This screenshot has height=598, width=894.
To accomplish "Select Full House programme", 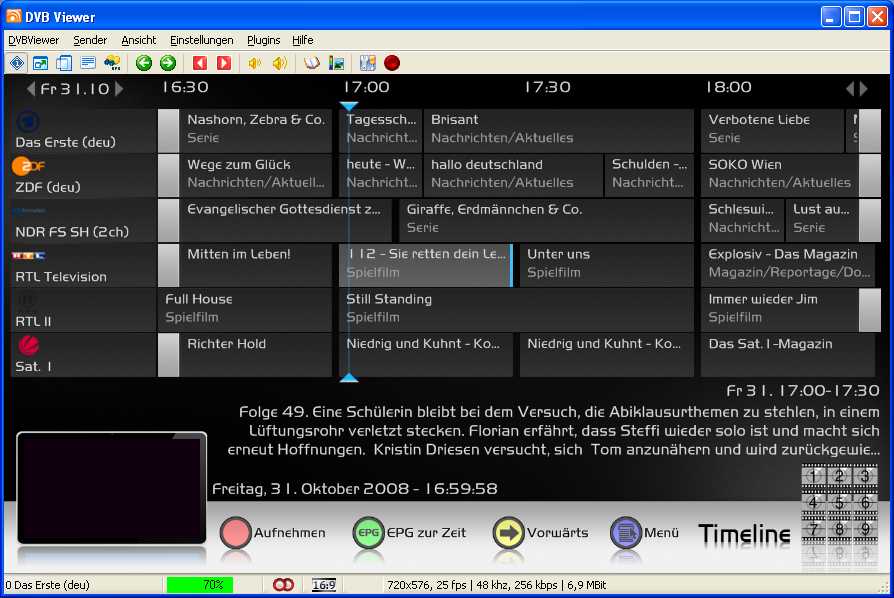I will click(245, 311).
